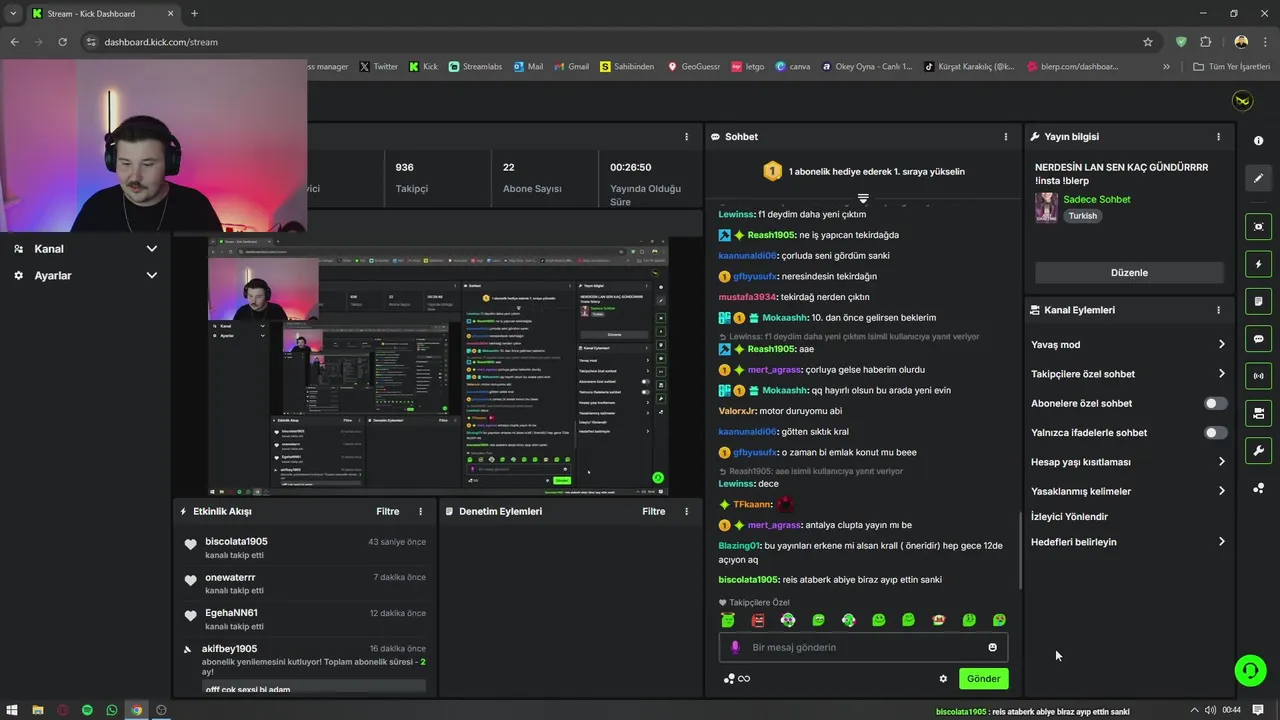Open Yasaklanmış kelimeler settings
This screenshot has width=1280, height=720.
[x=1128, y=491]
